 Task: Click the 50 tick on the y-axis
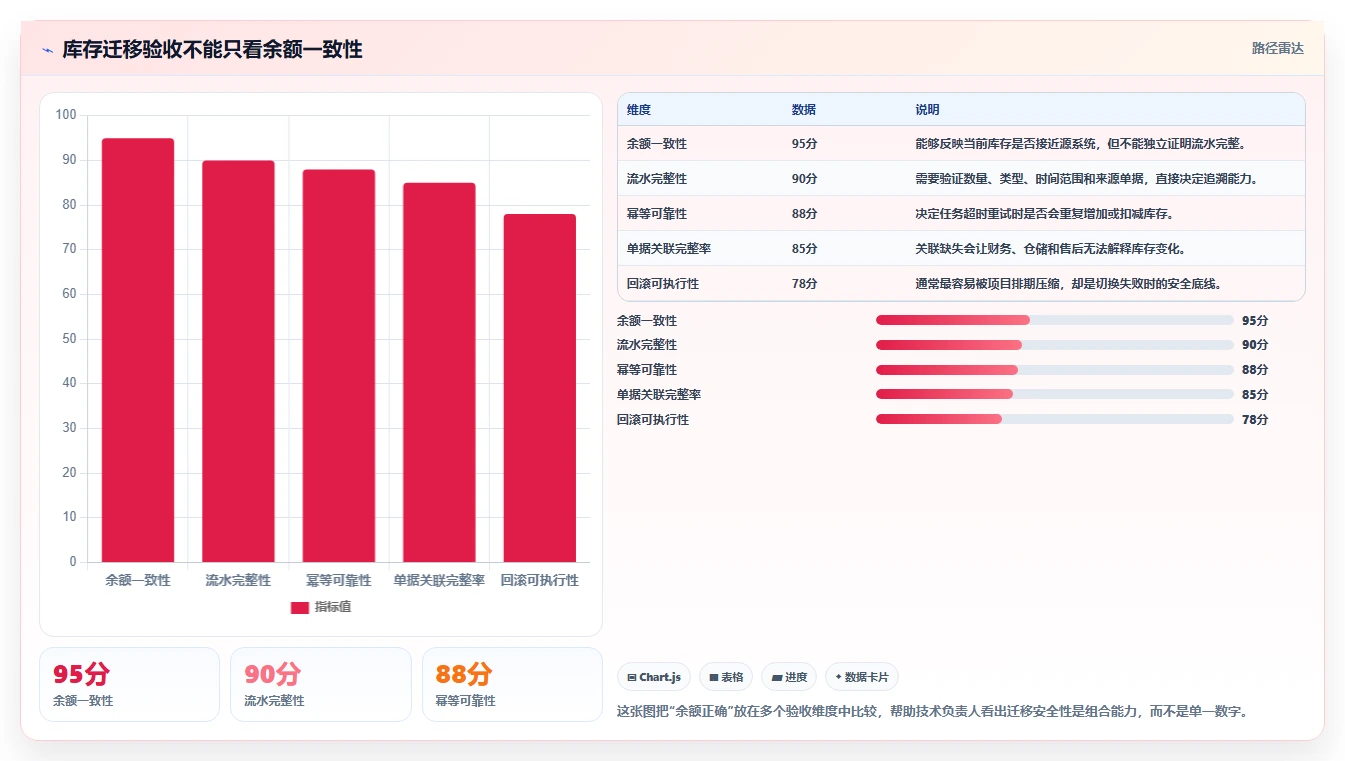click(x=70, y=339)
